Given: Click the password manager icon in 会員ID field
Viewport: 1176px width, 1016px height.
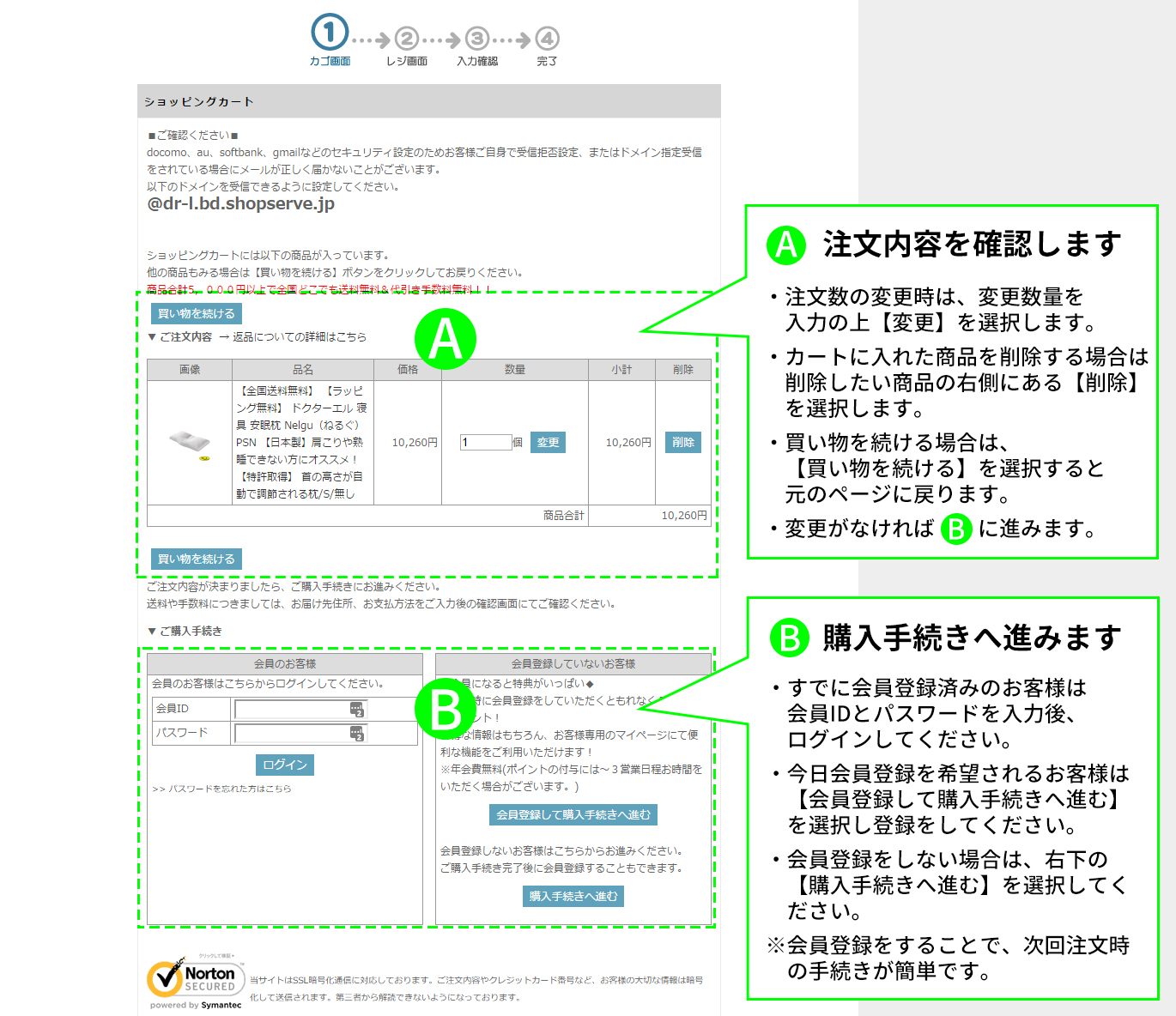Looking at the screenshot, I should [x=357, y=709].
